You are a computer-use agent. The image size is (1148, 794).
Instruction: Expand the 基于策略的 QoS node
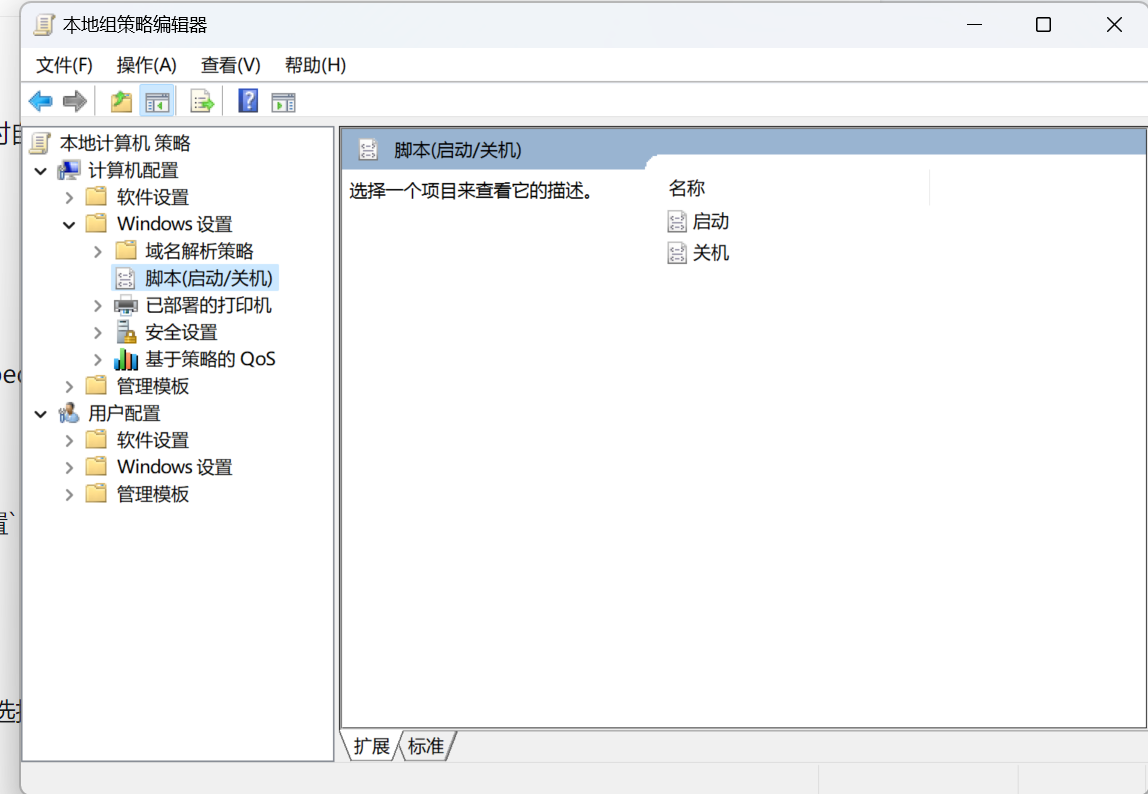click(x=97, y=360)
